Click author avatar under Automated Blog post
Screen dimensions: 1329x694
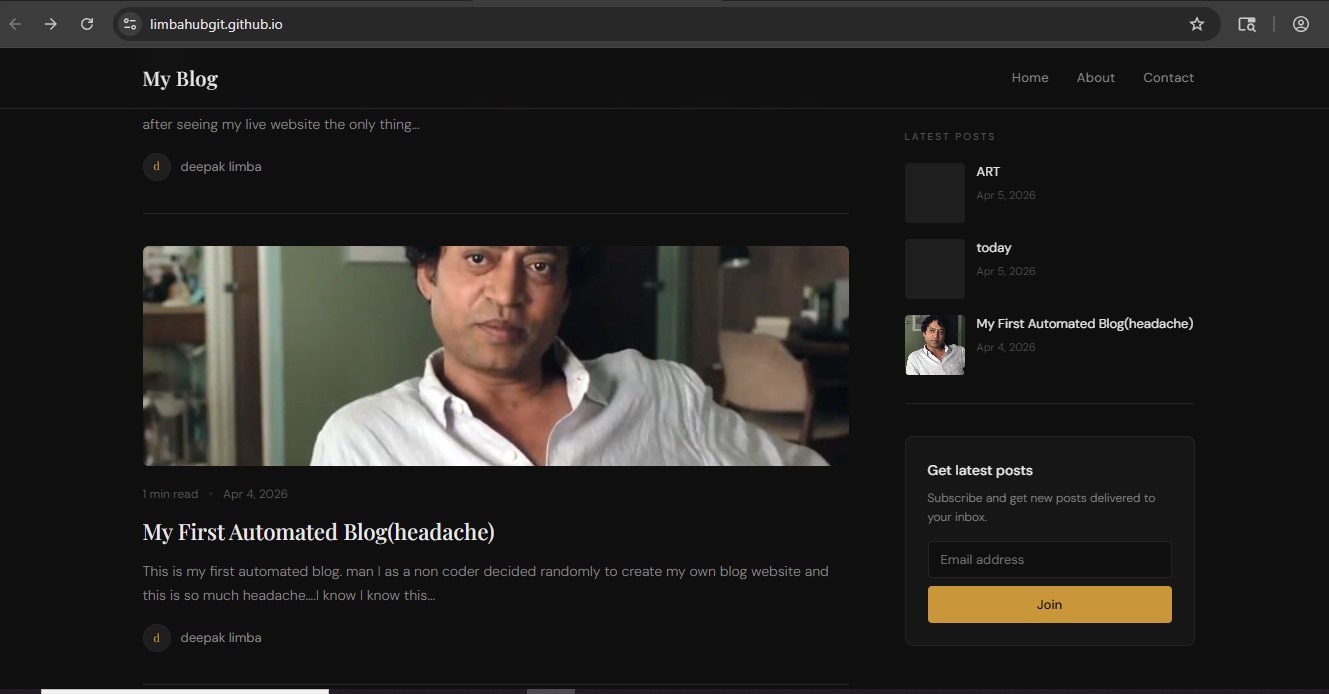(157, 638)
